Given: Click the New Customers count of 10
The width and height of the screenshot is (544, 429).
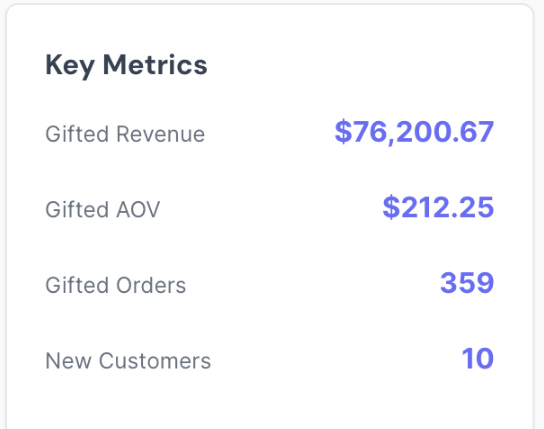Looking at the screenshot, I should pos(477,358).
